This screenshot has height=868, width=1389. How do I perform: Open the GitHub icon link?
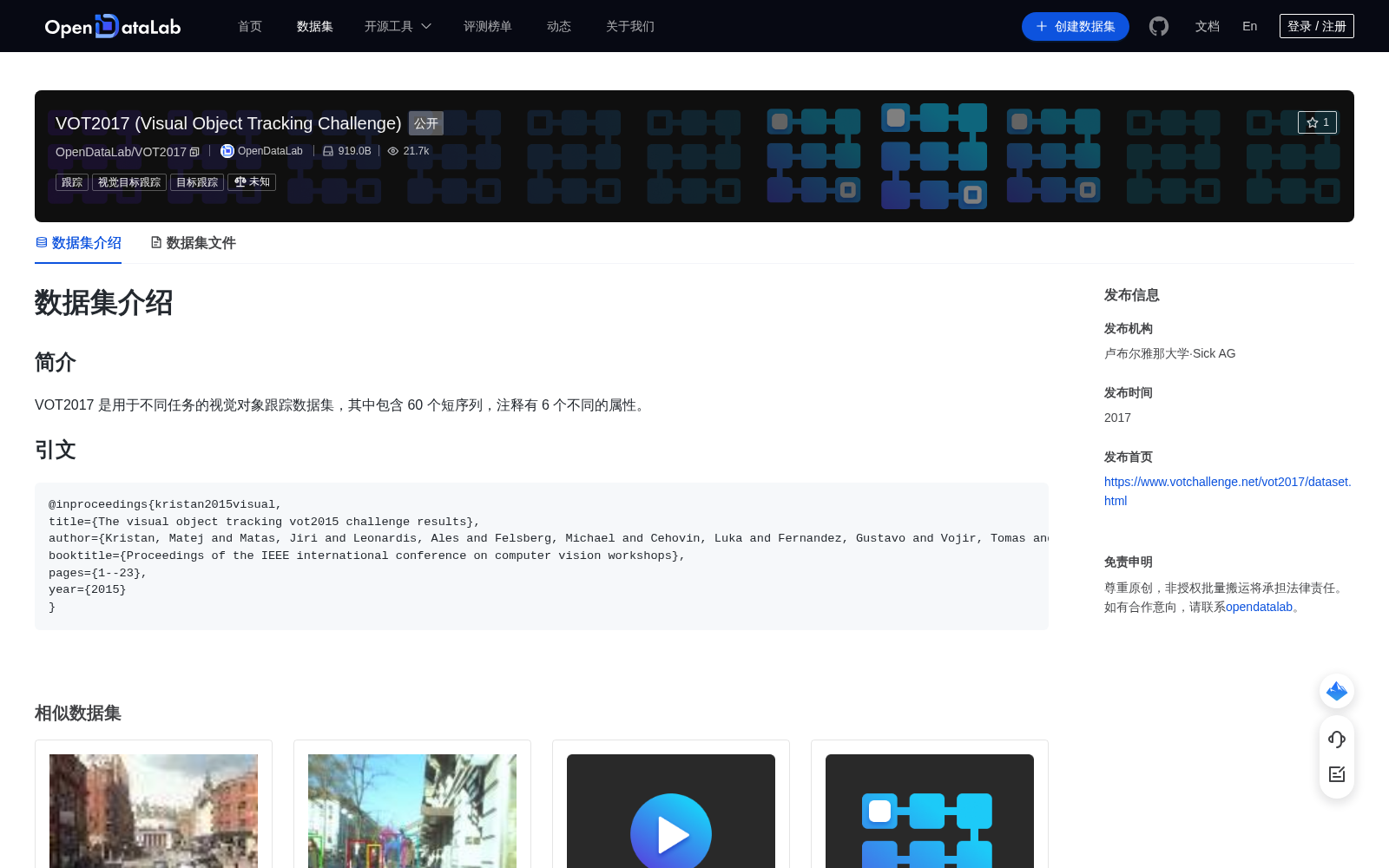1159,26
